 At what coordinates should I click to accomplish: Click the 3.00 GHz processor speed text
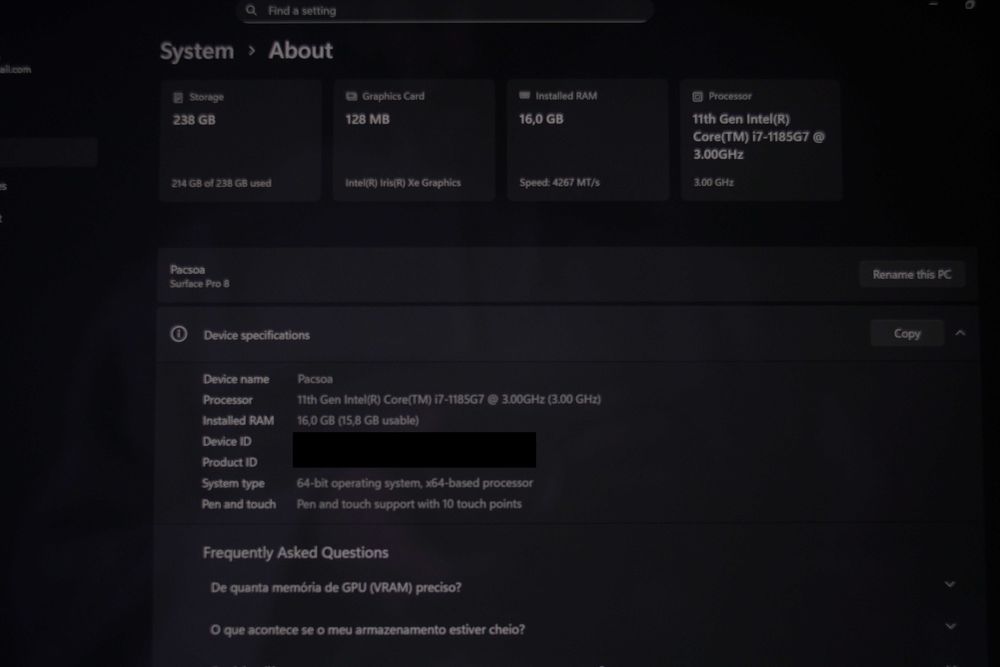coord(713,182)
